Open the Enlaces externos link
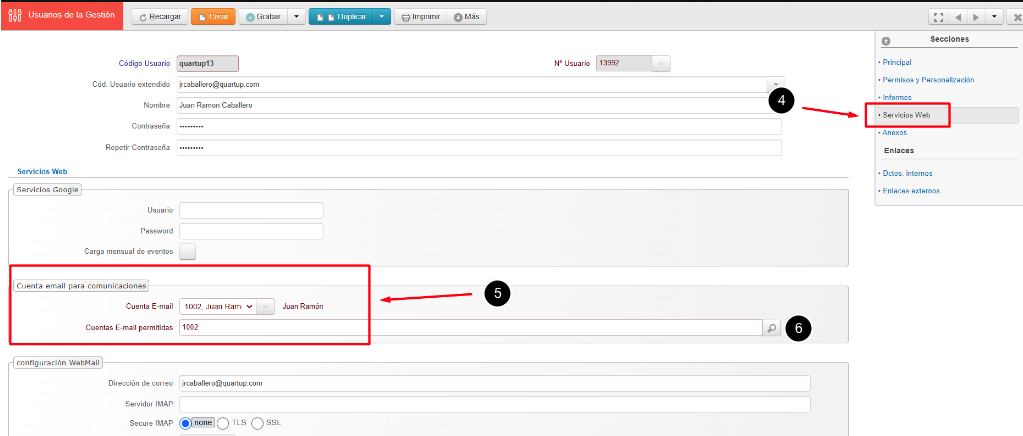 tap(909, 191)
